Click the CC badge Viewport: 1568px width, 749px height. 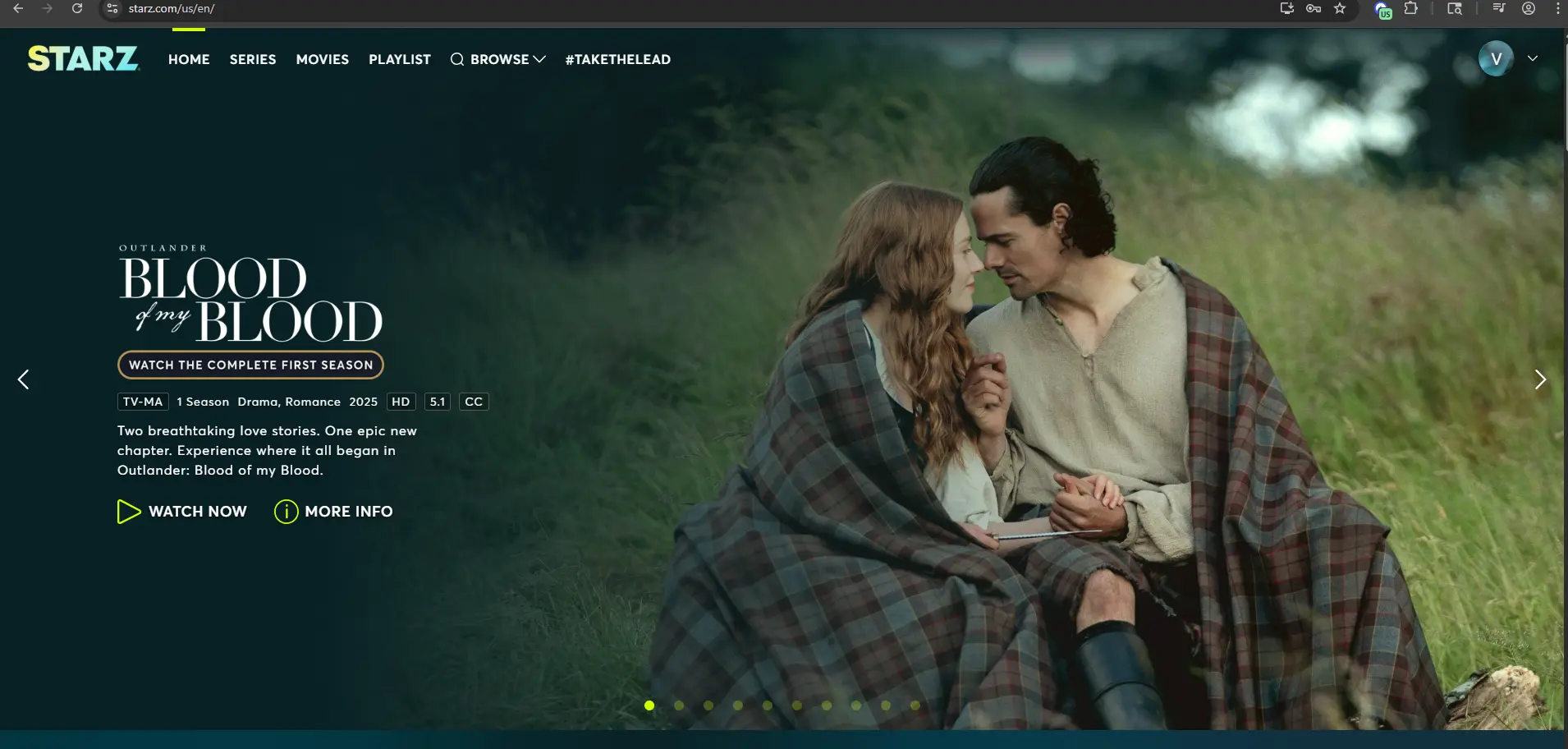pos(474,402)
